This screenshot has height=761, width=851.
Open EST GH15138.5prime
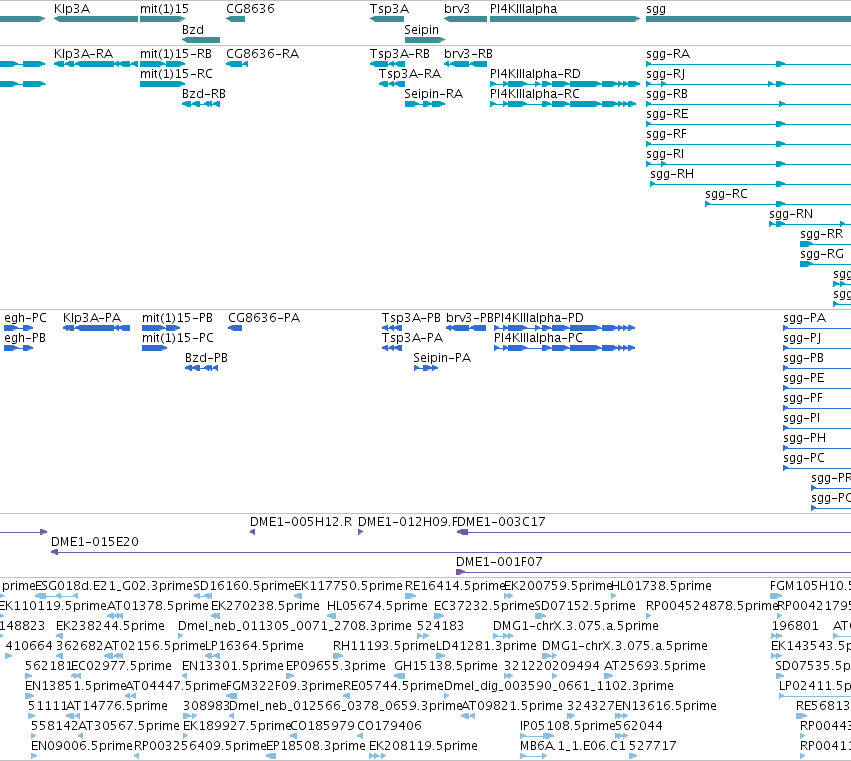pos(446,667)
